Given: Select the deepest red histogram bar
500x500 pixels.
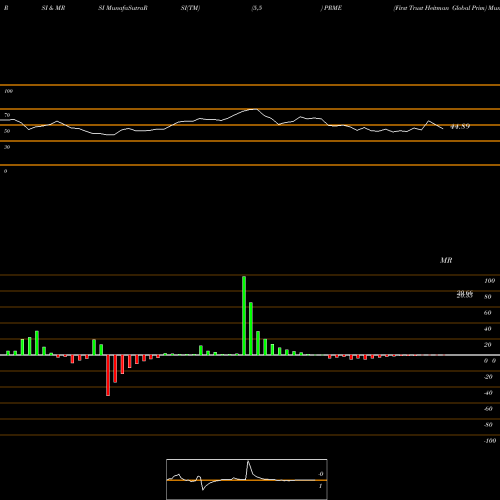Looking at the screenshot, I should click(108, 375).
